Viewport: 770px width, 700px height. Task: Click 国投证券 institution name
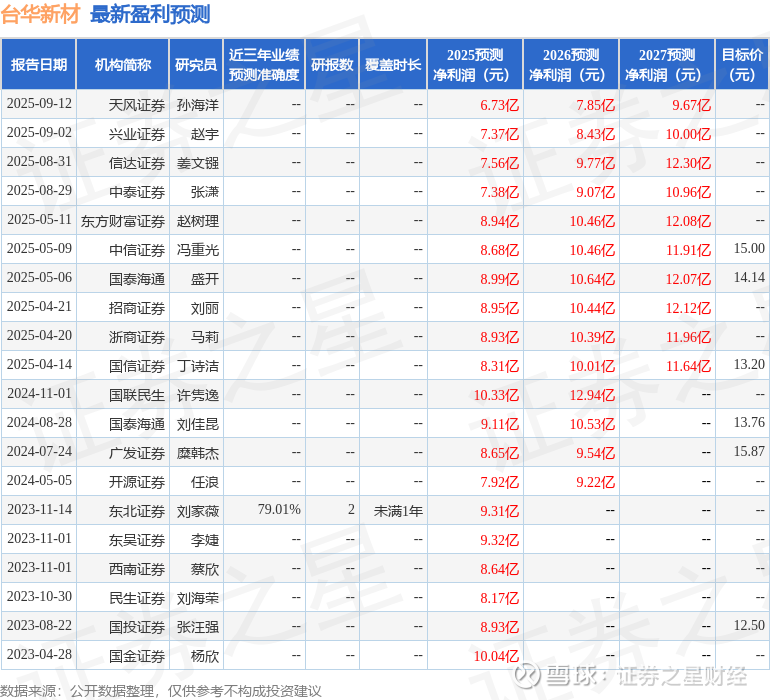pos(137,627)
